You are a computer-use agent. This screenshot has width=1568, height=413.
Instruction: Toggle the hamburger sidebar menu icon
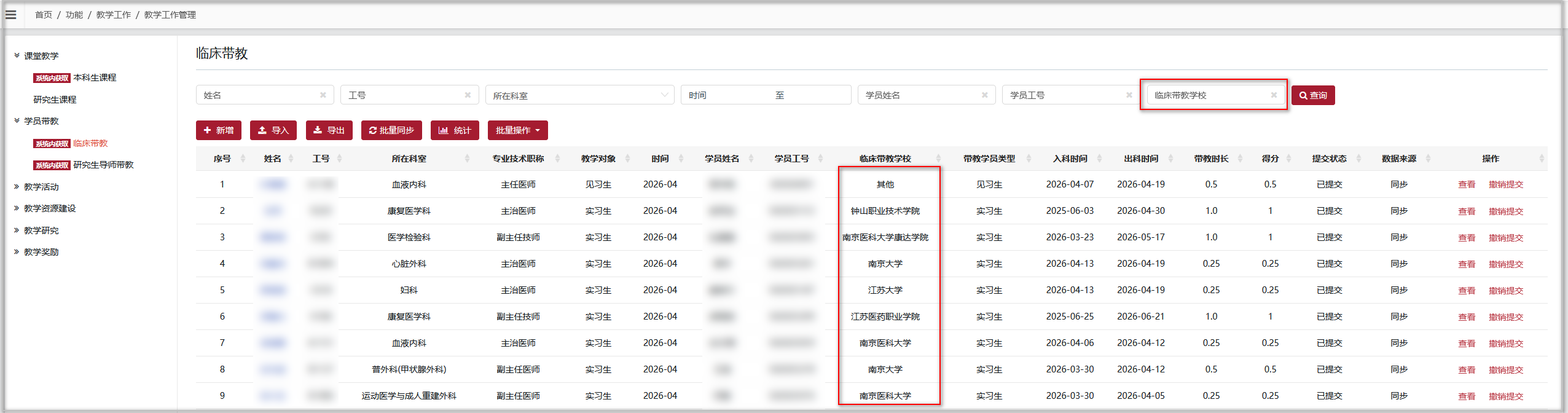click(10, 15)
